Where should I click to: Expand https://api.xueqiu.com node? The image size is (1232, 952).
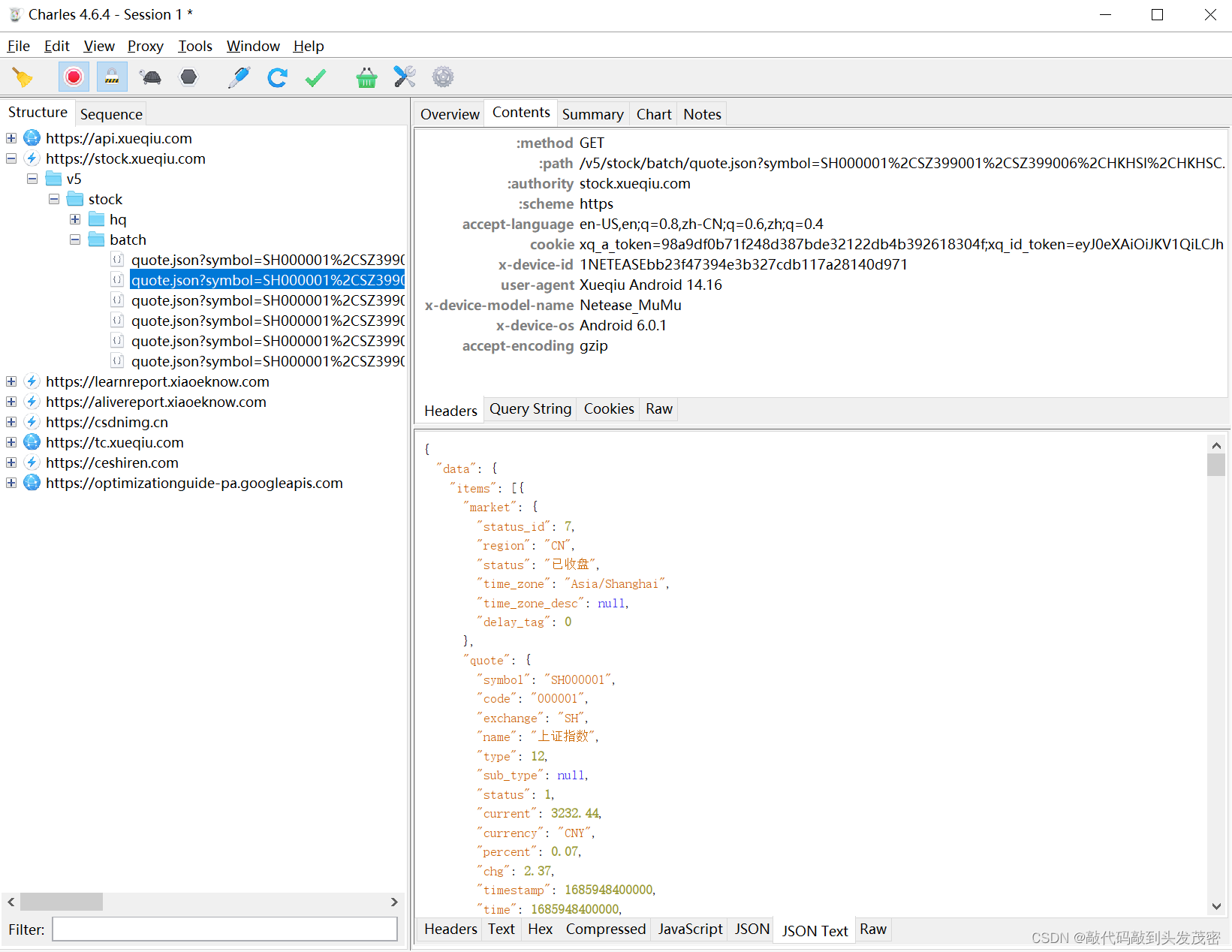(11, 138)
